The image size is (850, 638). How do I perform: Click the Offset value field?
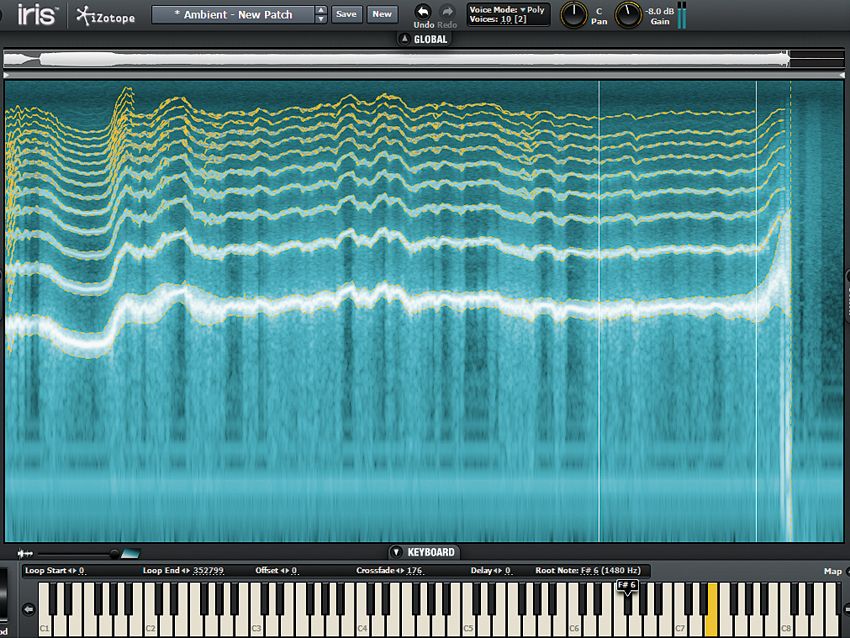(x=294, y=571)
